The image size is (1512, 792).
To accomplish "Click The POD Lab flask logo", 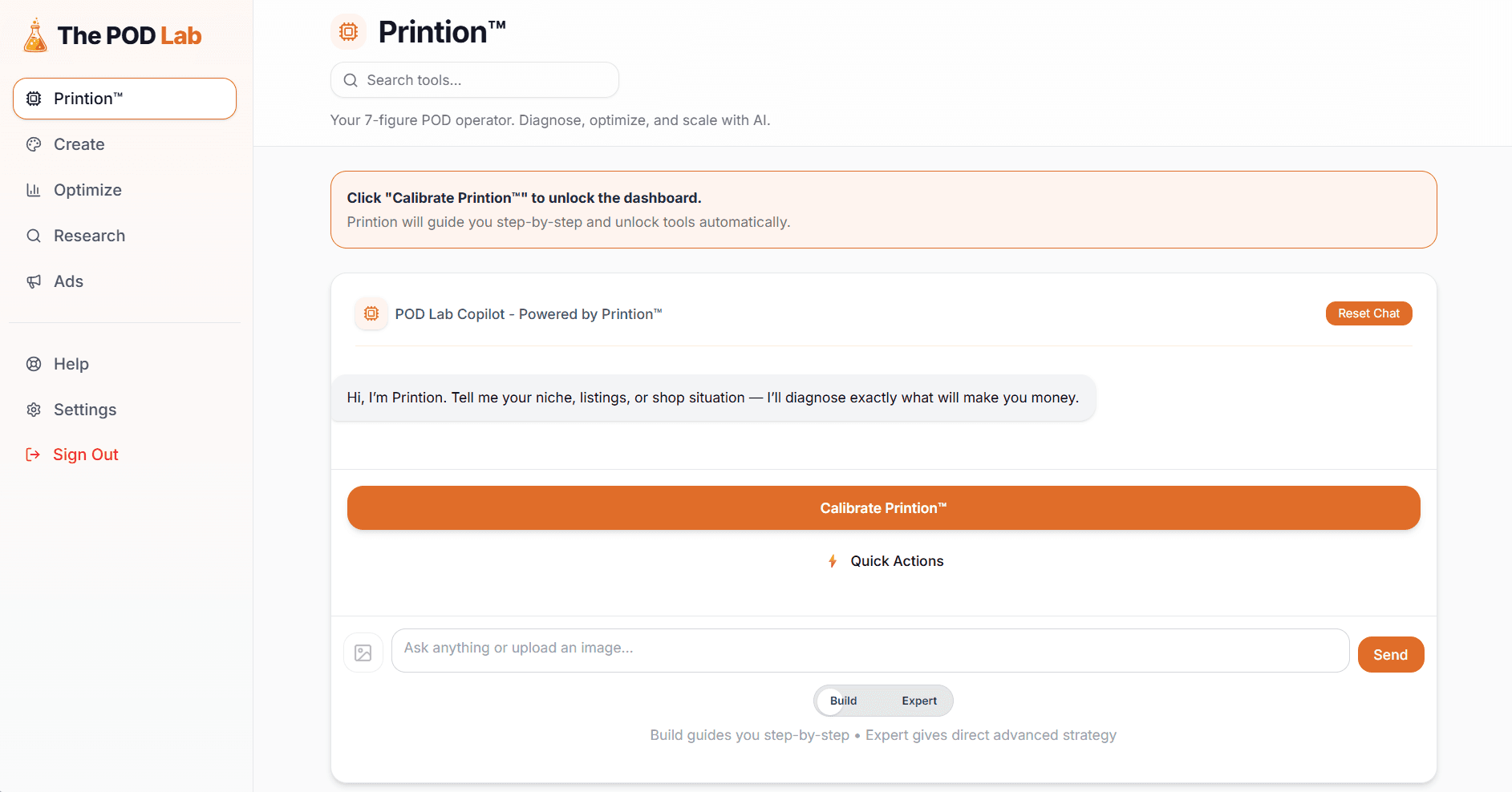I will pos(34,34).
